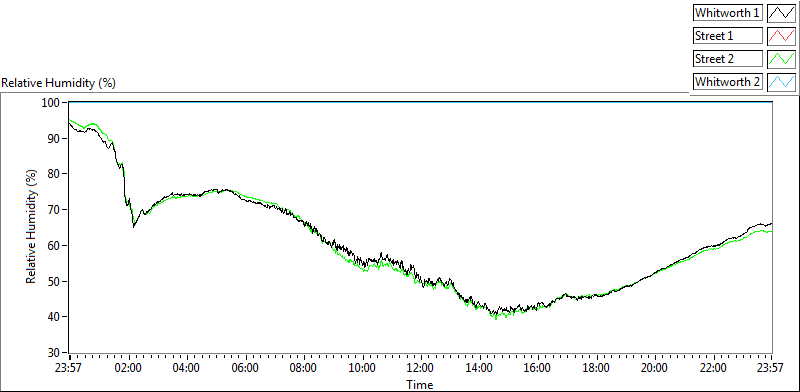Screen dimensions: 800x392
Task: Click the Whitworth 2 blue plot icon
Action: point(782,81)
